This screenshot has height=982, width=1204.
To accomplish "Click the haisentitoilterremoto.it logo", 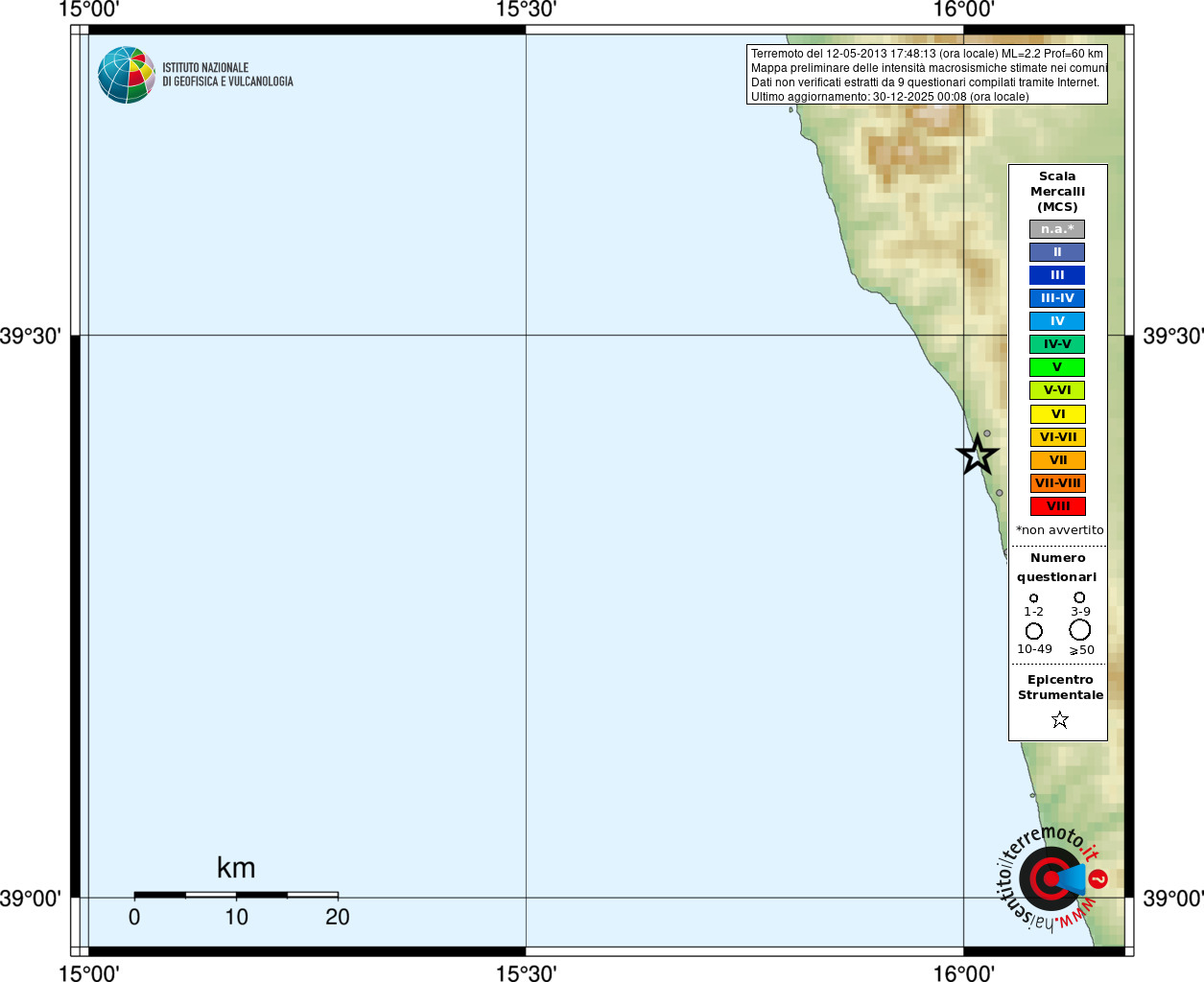I will [1052, 877].
